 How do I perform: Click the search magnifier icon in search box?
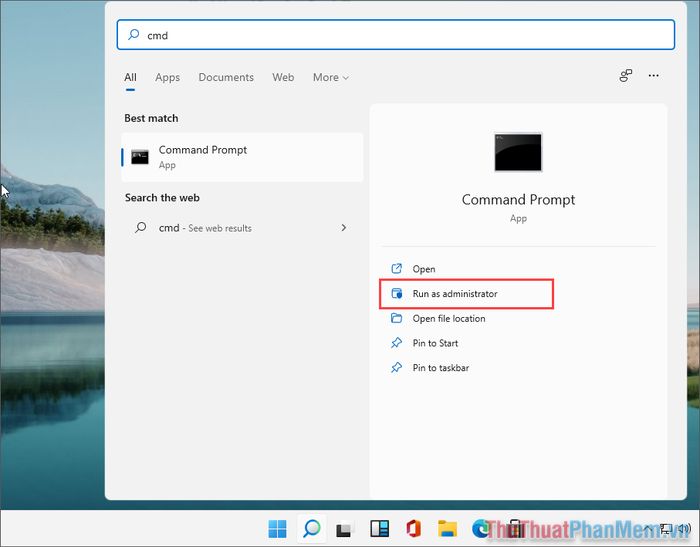[x=133, y=35]
